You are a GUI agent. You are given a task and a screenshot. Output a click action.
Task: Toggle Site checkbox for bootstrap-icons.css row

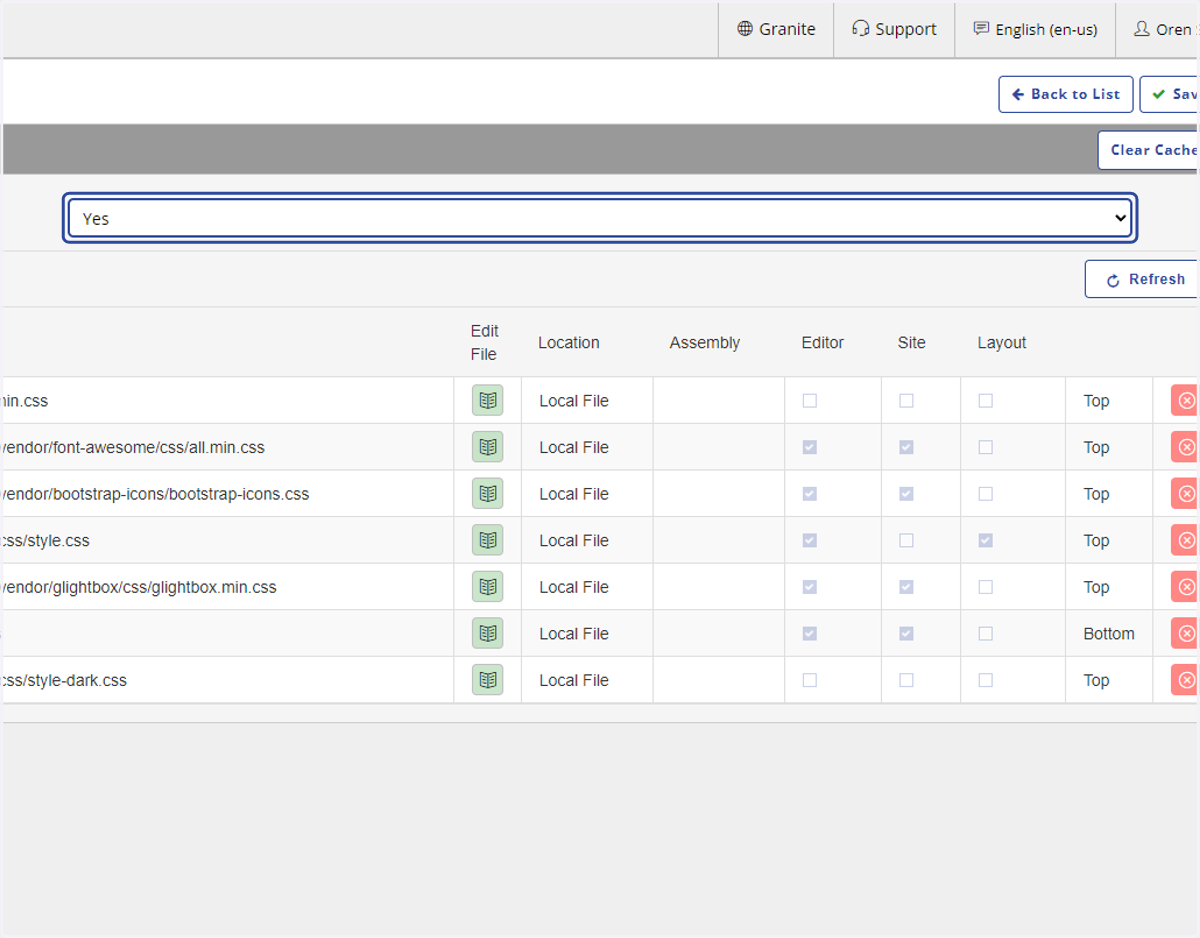point(906,493)
